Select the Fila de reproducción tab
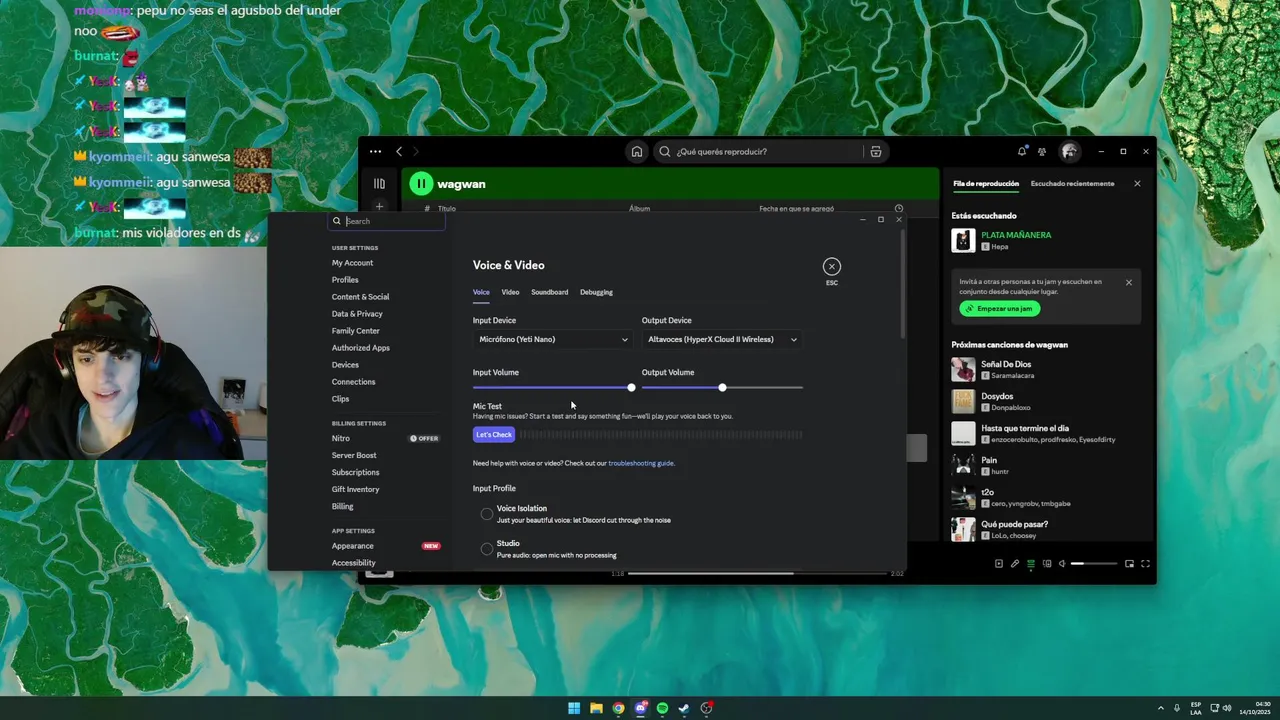Viewport: 1280px width, 720px height. (986, 183)
